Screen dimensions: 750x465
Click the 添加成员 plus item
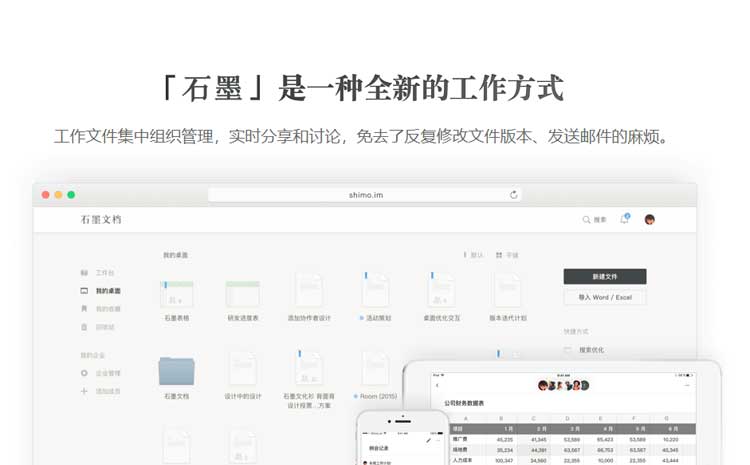pyautogui.click(x=101, y=391)
